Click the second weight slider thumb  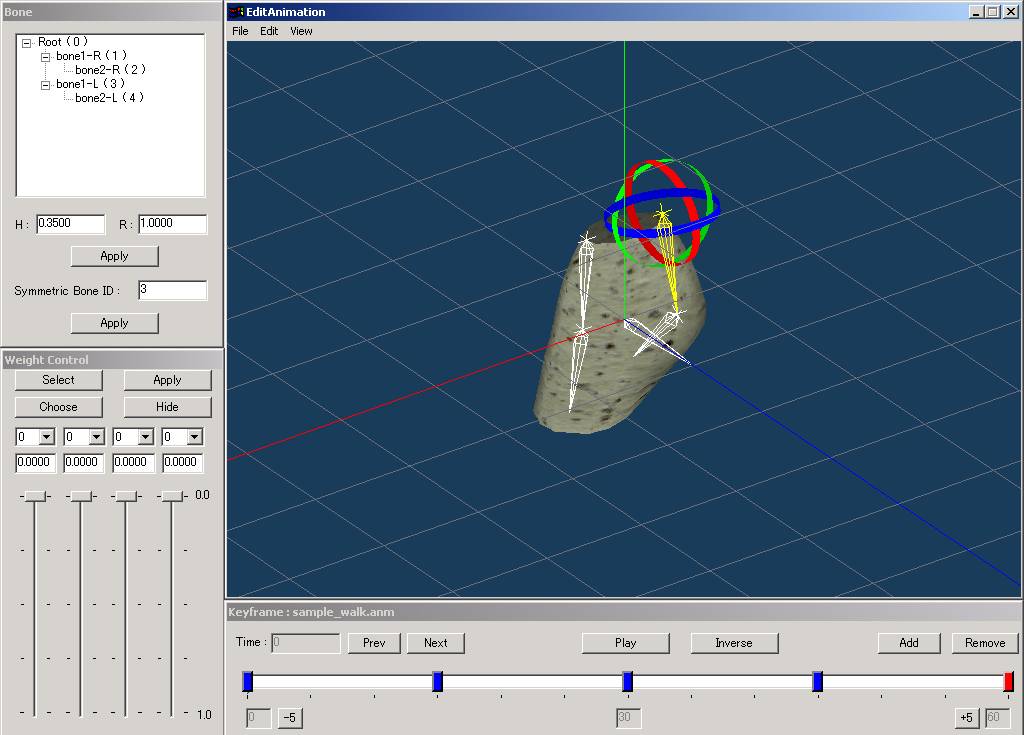tap(81, 497)
